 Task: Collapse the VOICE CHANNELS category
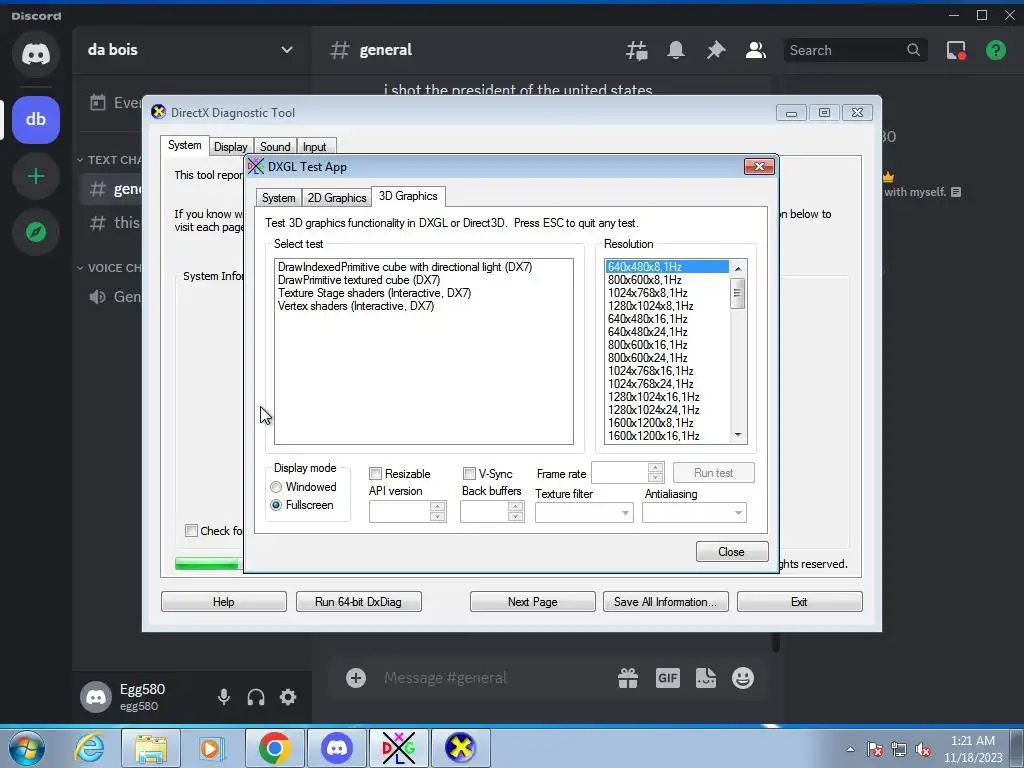108,268
